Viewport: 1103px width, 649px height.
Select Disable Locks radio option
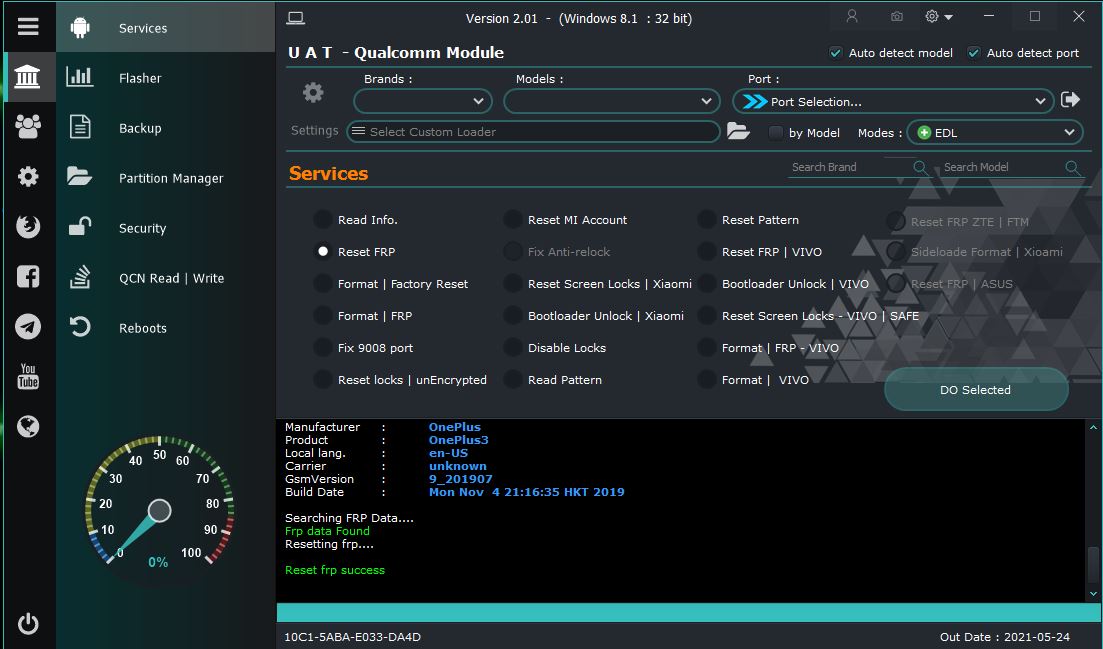point(512,347)
